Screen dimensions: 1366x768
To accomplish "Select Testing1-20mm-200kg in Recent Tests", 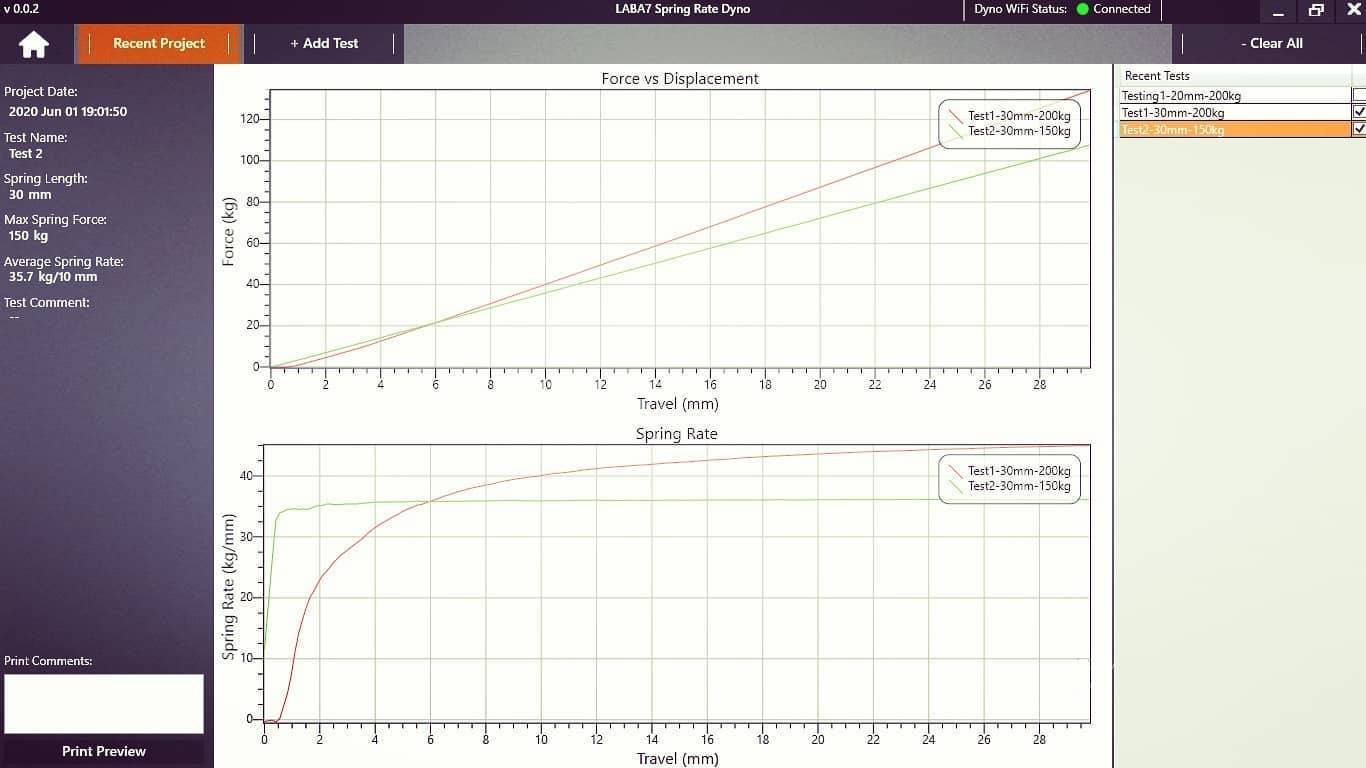I will 1235,96.
